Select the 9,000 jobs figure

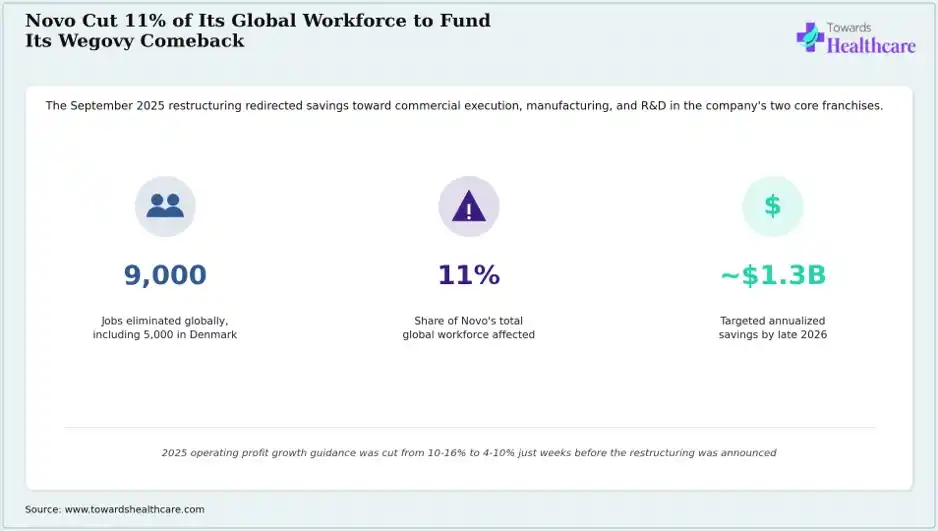coord(165,275)
